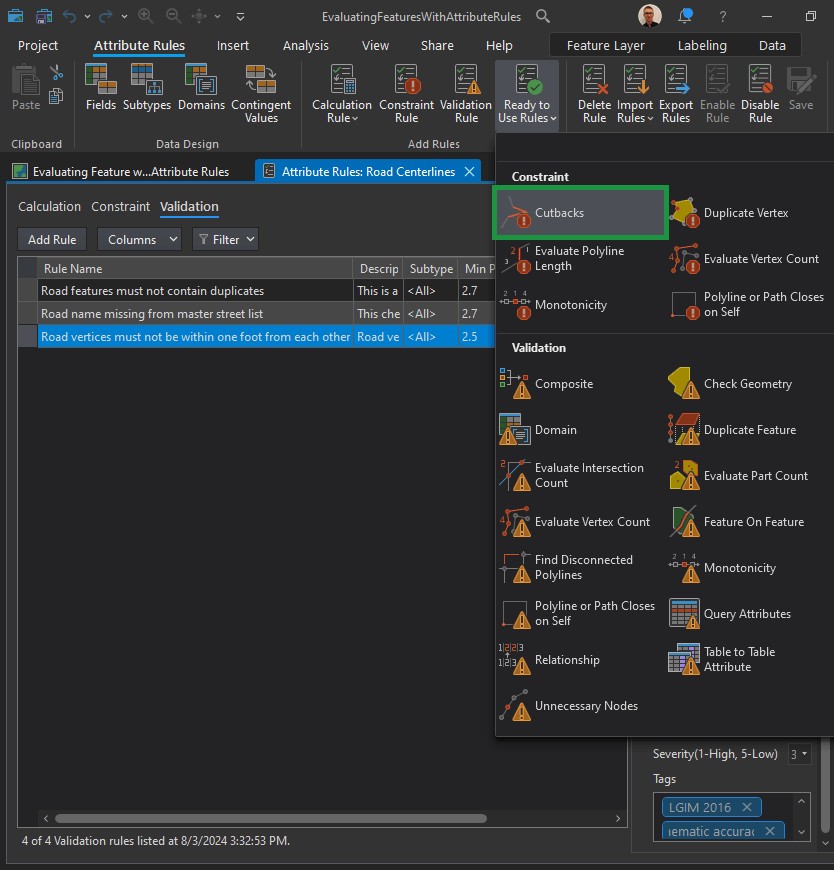Image resolution: width=834 pixels, height=870 pixels.
Task: Open the Domains view
Action: (201, 90)
